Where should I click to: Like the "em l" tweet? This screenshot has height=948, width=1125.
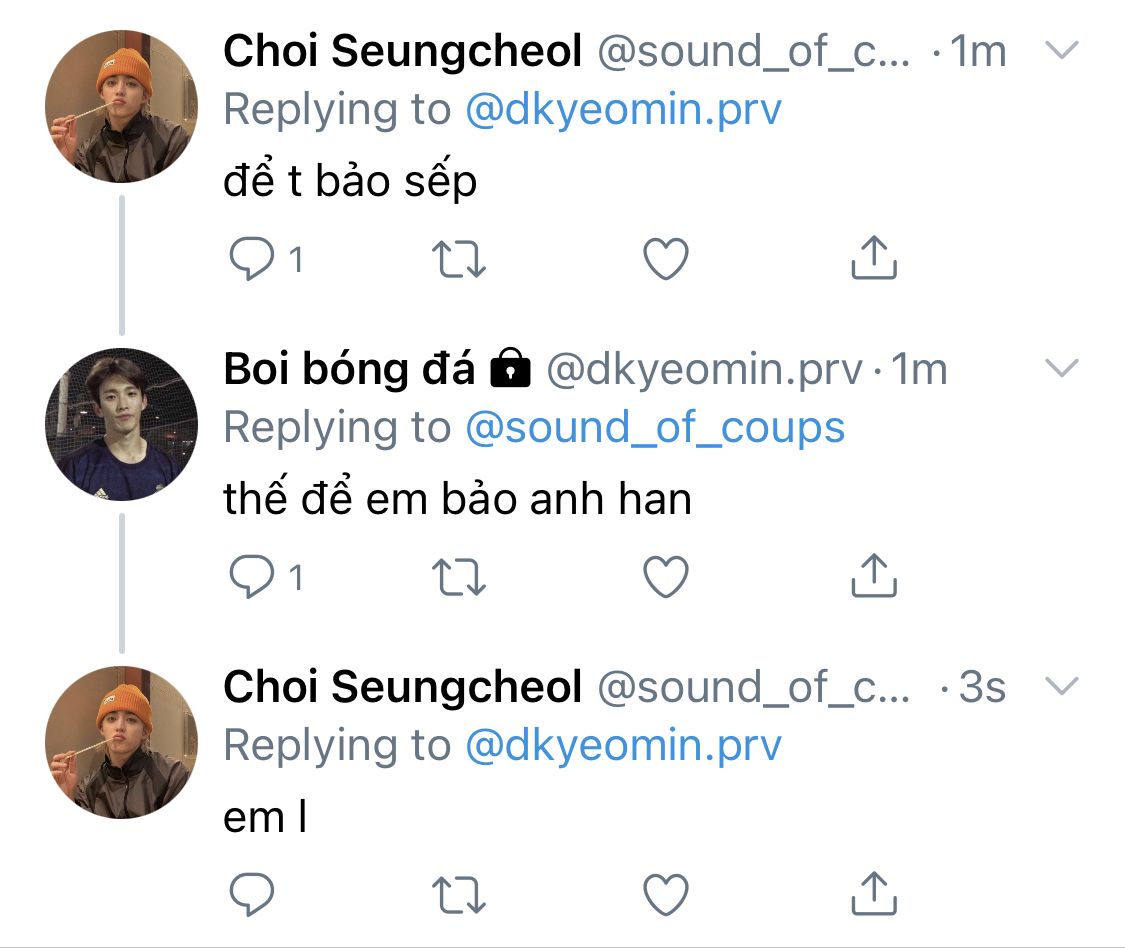[x=665, y=893]
